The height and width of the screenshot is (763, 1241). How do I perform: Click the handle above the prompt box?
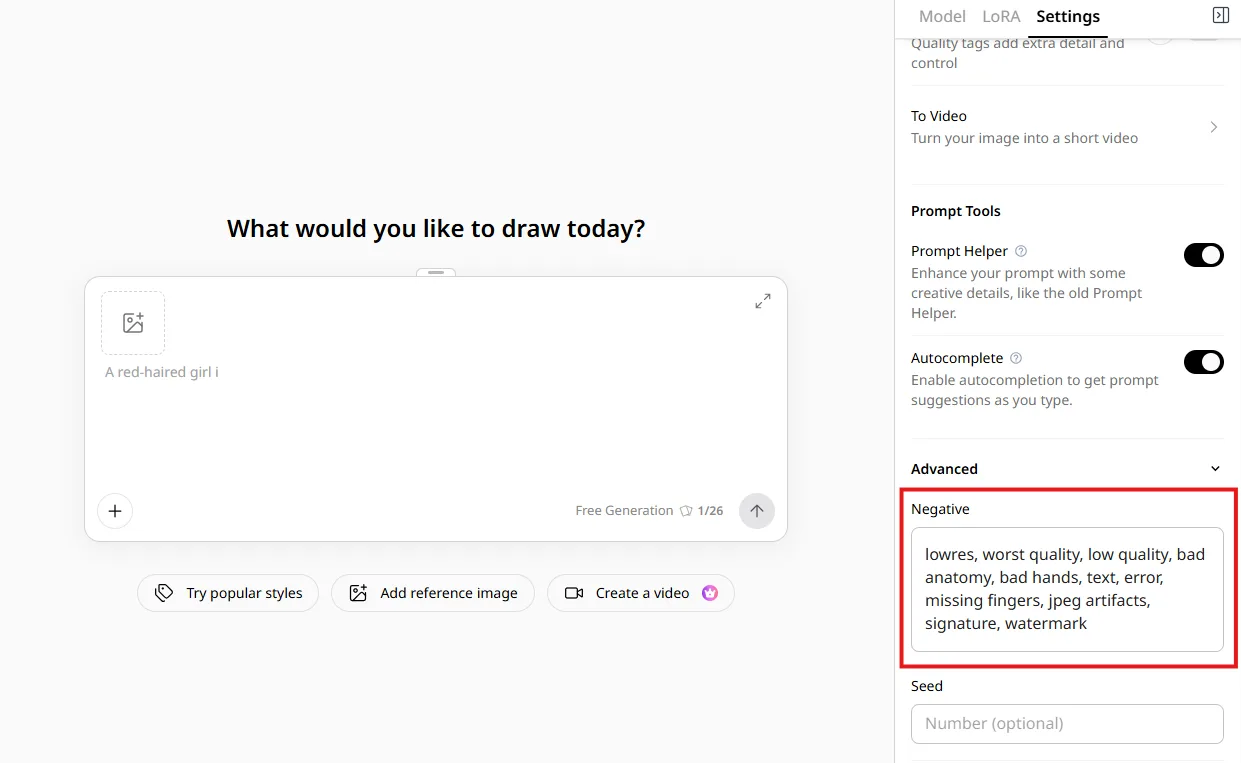coord(436,272)
